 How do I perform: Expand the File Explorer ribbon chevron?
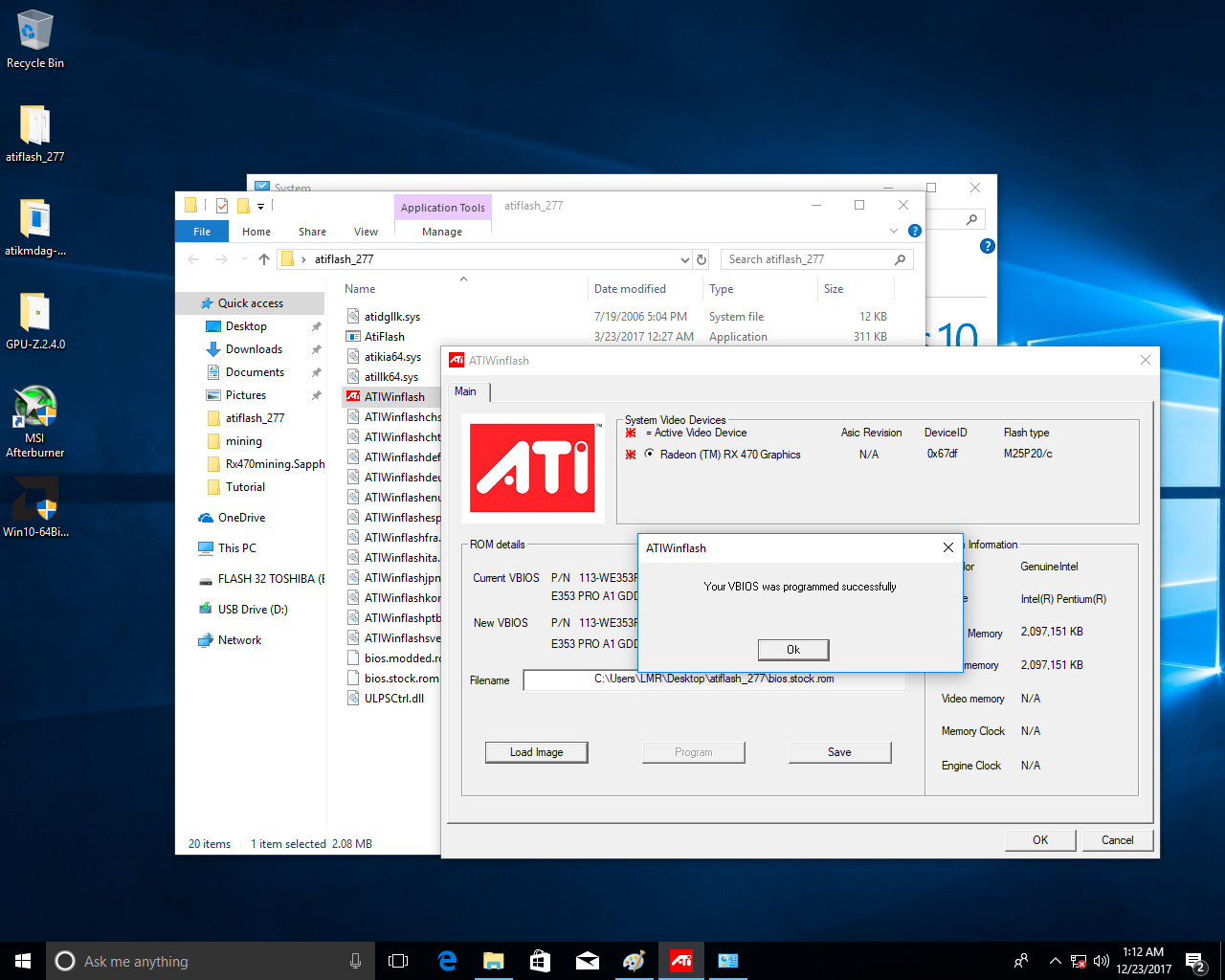tap(894, 231)
